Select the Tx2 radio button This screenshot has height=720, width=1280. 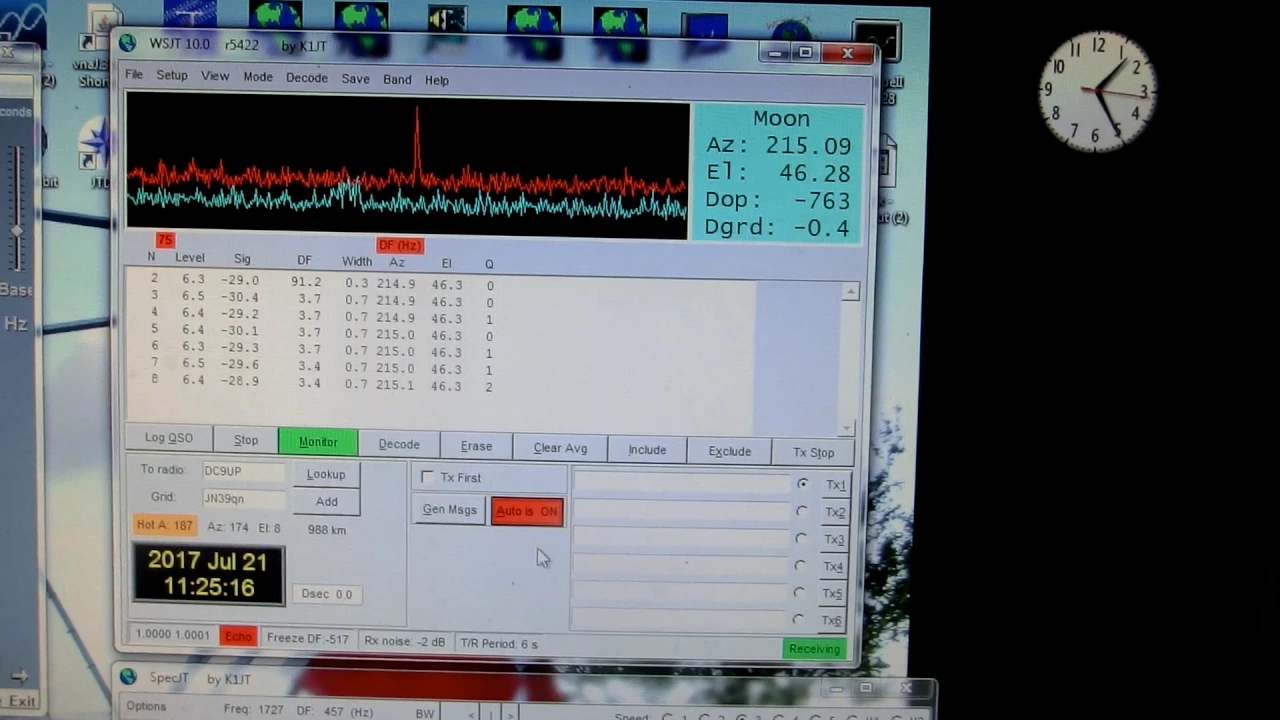[802, 511]
